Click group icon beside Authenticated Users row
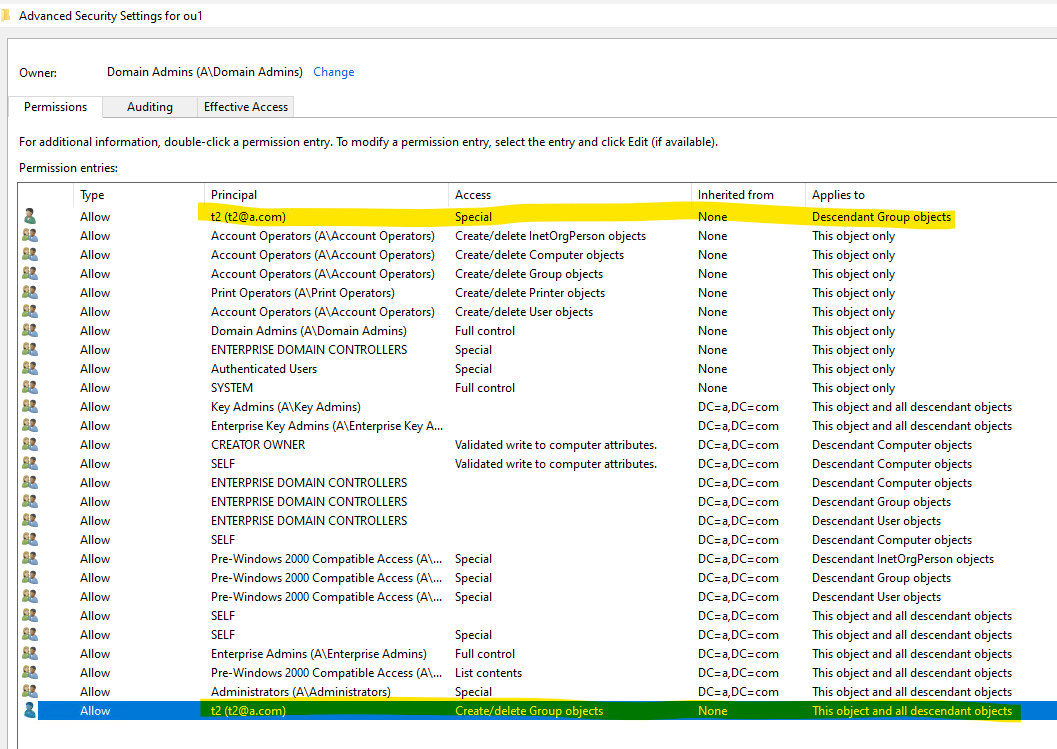The width and height of the screenshot is (1057, 749). (30, 368)
